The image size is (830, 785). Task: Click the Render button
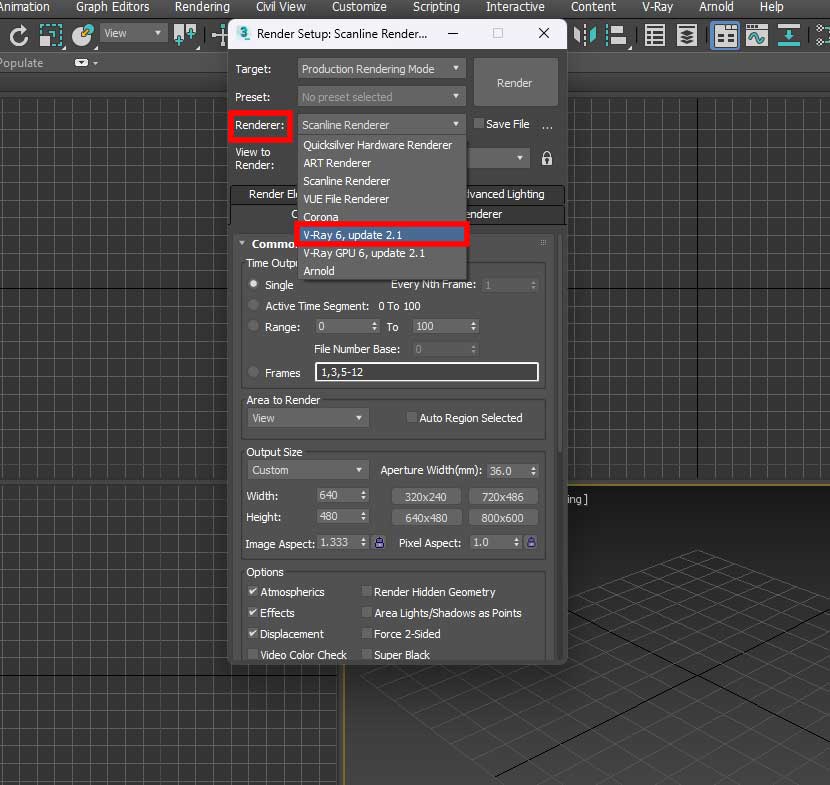click(515, 83)
